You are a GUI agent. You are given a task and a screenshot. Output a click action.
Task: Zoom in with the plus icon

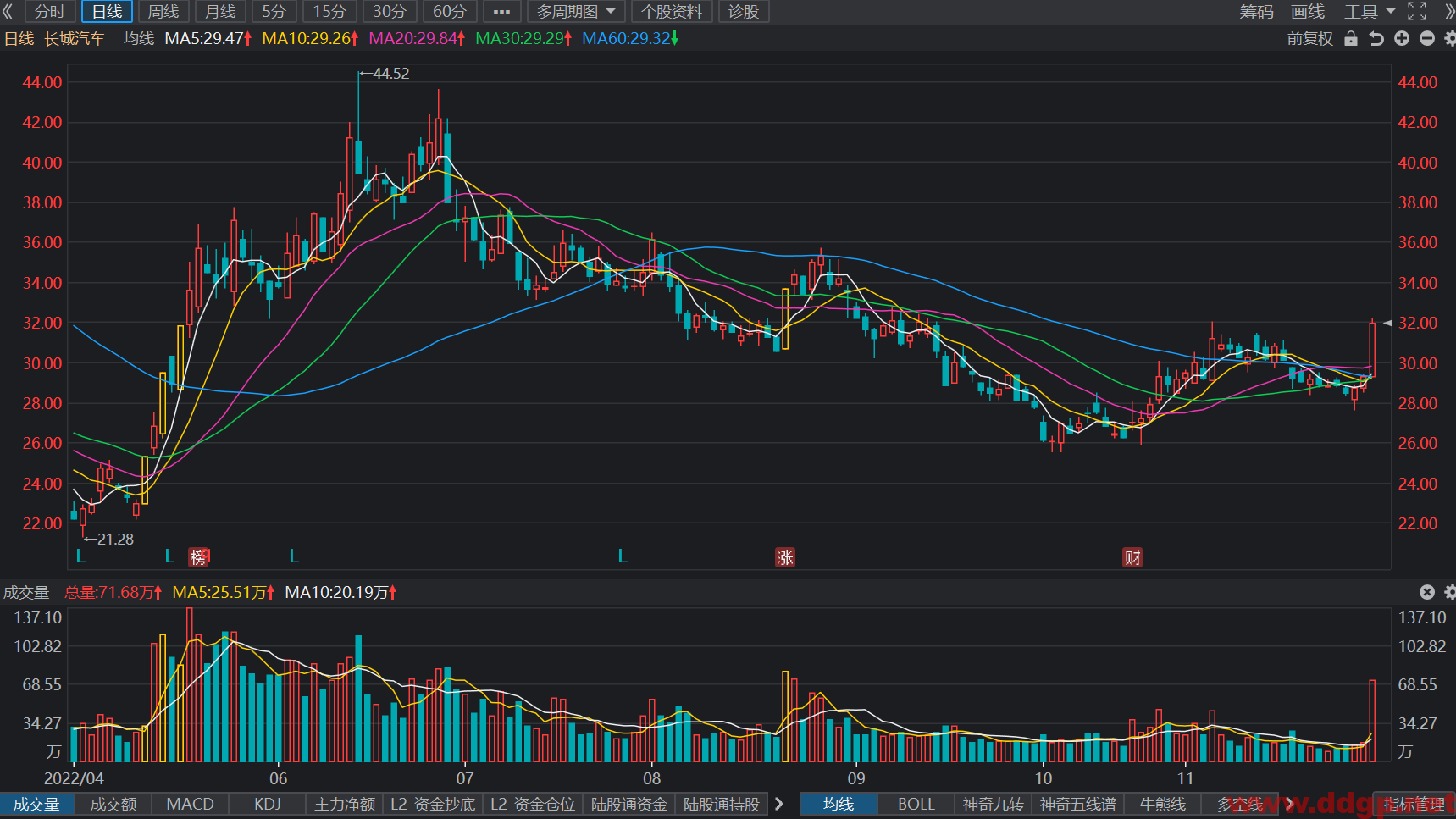(x=1402, y=39)
